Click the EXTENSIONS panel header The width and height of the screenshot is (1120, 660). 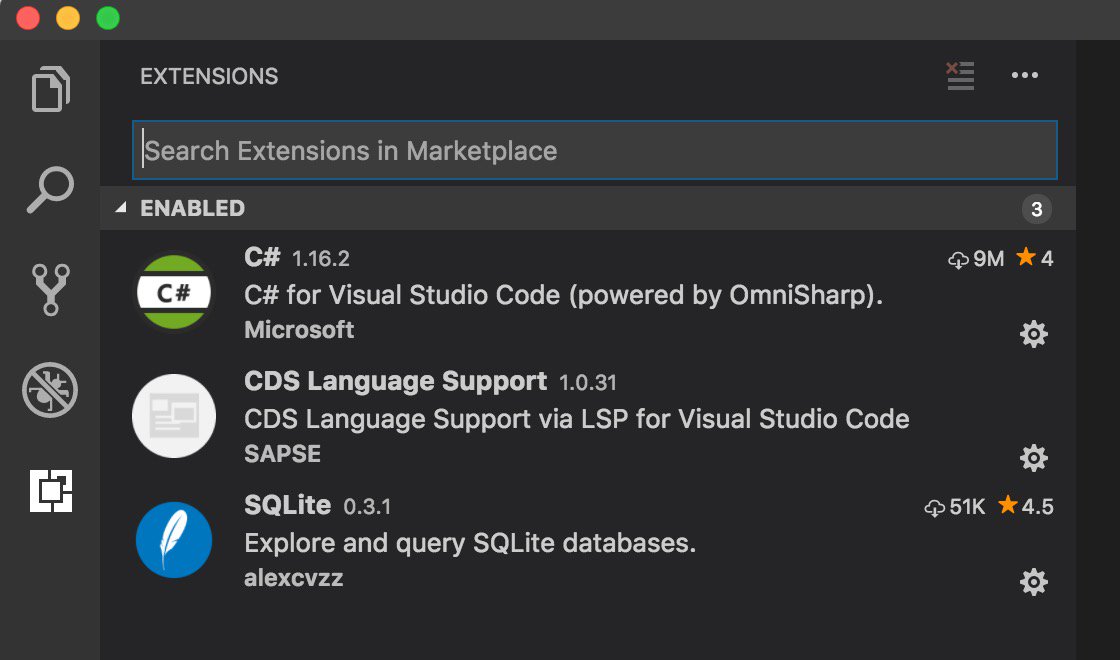click(x=209, y=76)
